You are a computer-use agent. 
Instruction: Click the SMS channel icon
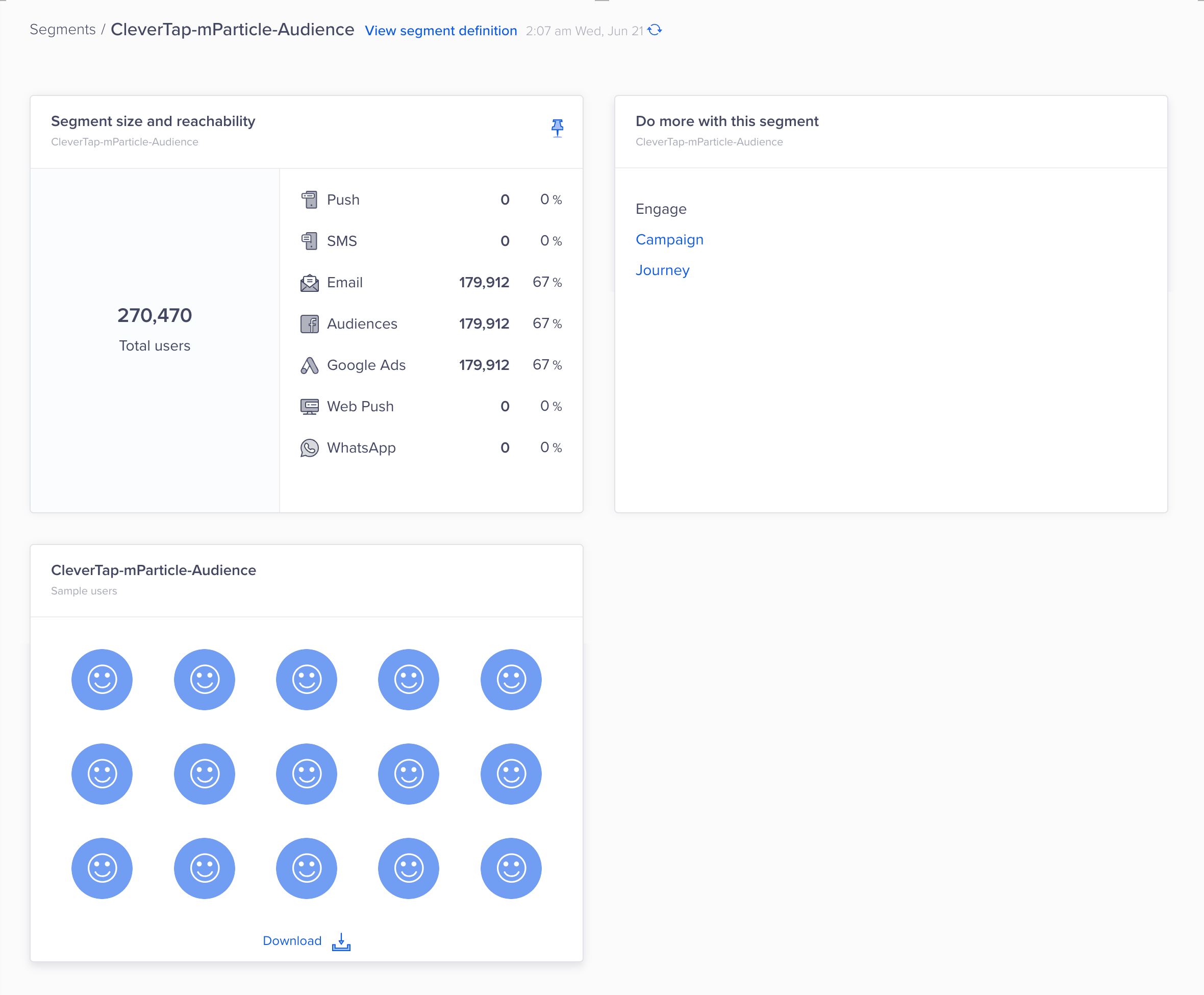click(x=310, y=240)
